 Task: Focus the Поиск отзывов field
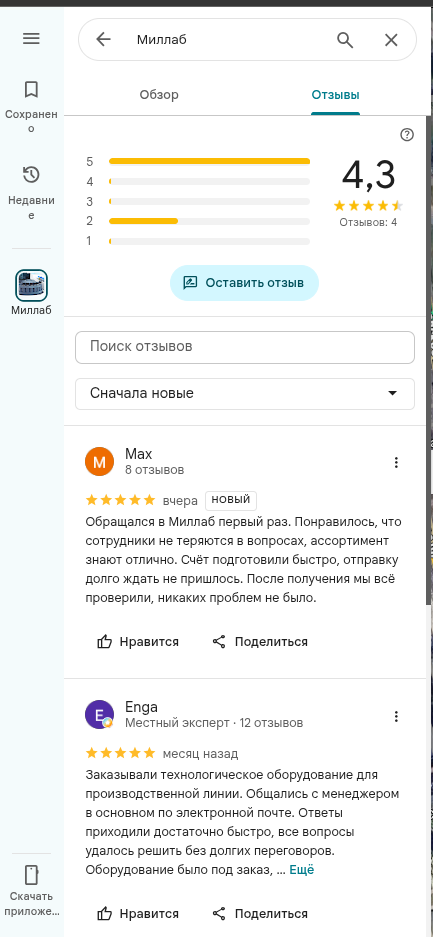coord(245,347)
